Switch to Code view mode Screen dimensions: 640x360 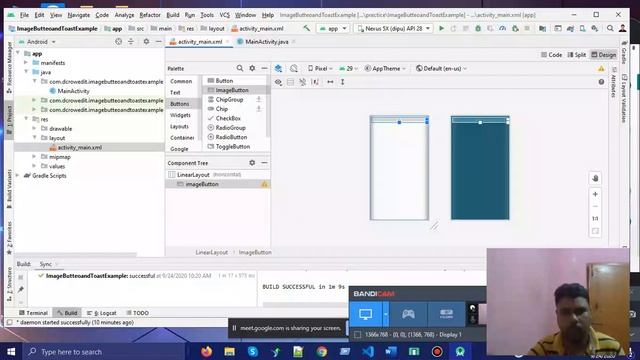coord(551,55)
